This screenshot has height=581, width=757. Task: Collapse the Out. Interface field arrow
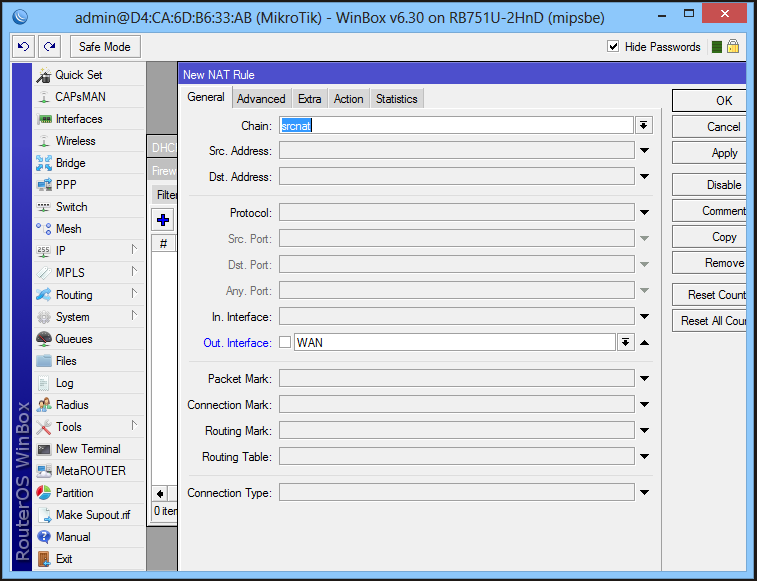point(645,343)
